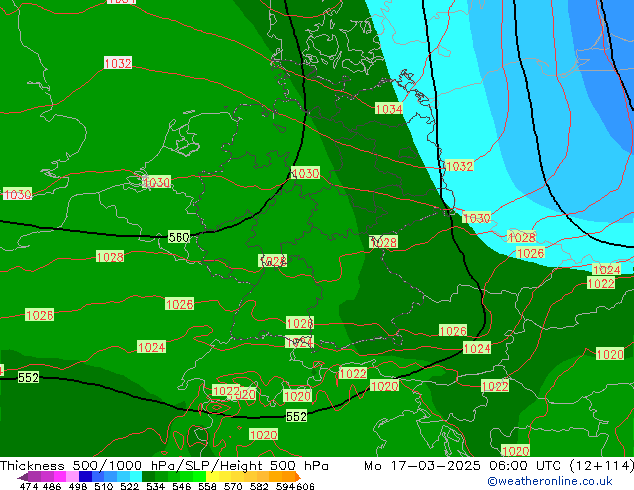Click the legend value 606
Image resolution: width=634 pixels, height=490 pixels.
[304, 486]
